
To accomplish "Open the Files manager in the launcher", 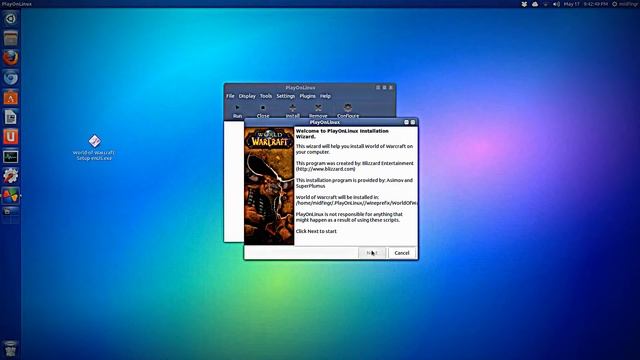I will [11, 38].
